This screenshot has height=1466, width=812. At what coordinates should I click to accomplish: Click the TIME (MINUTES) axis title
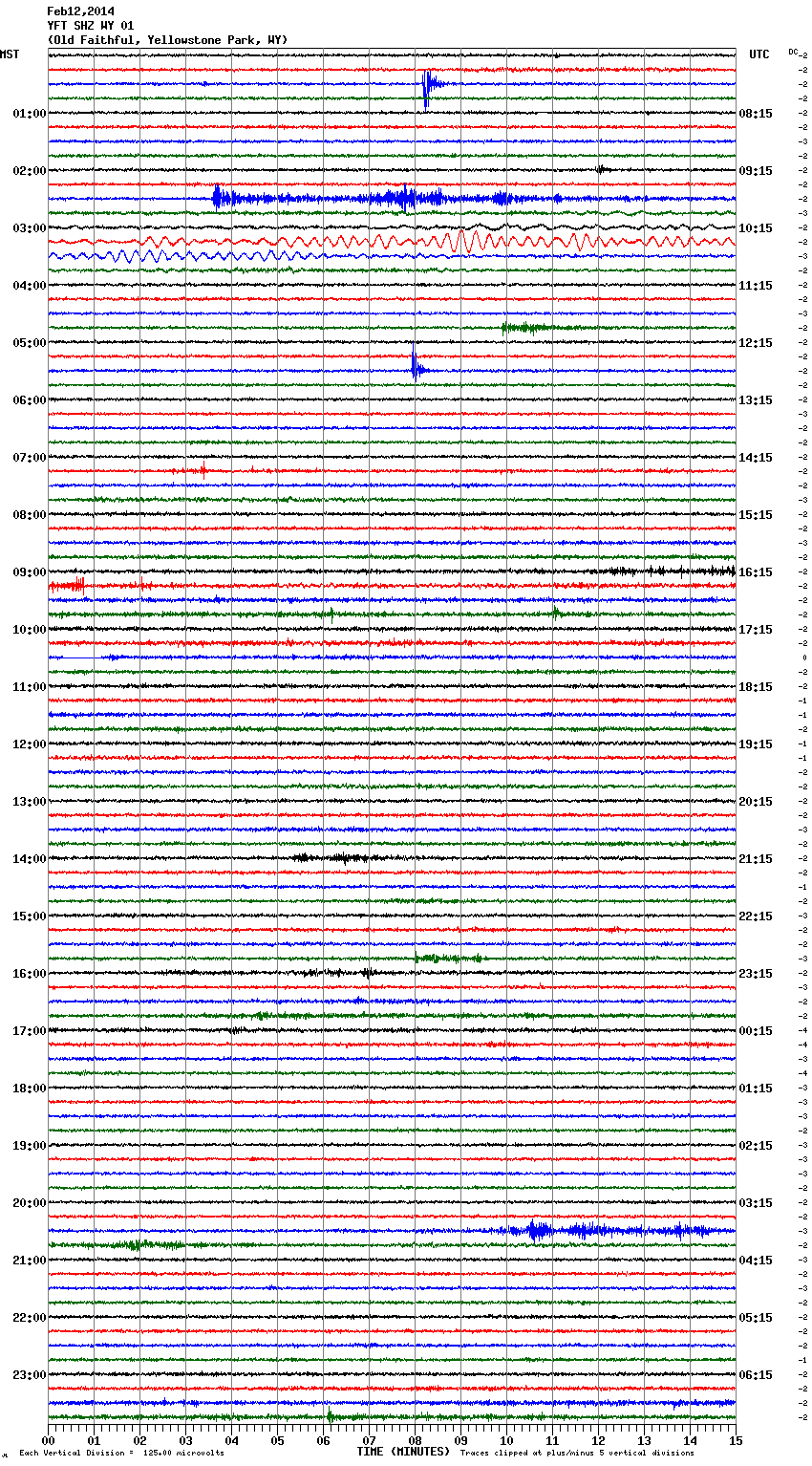point(403,1452)
